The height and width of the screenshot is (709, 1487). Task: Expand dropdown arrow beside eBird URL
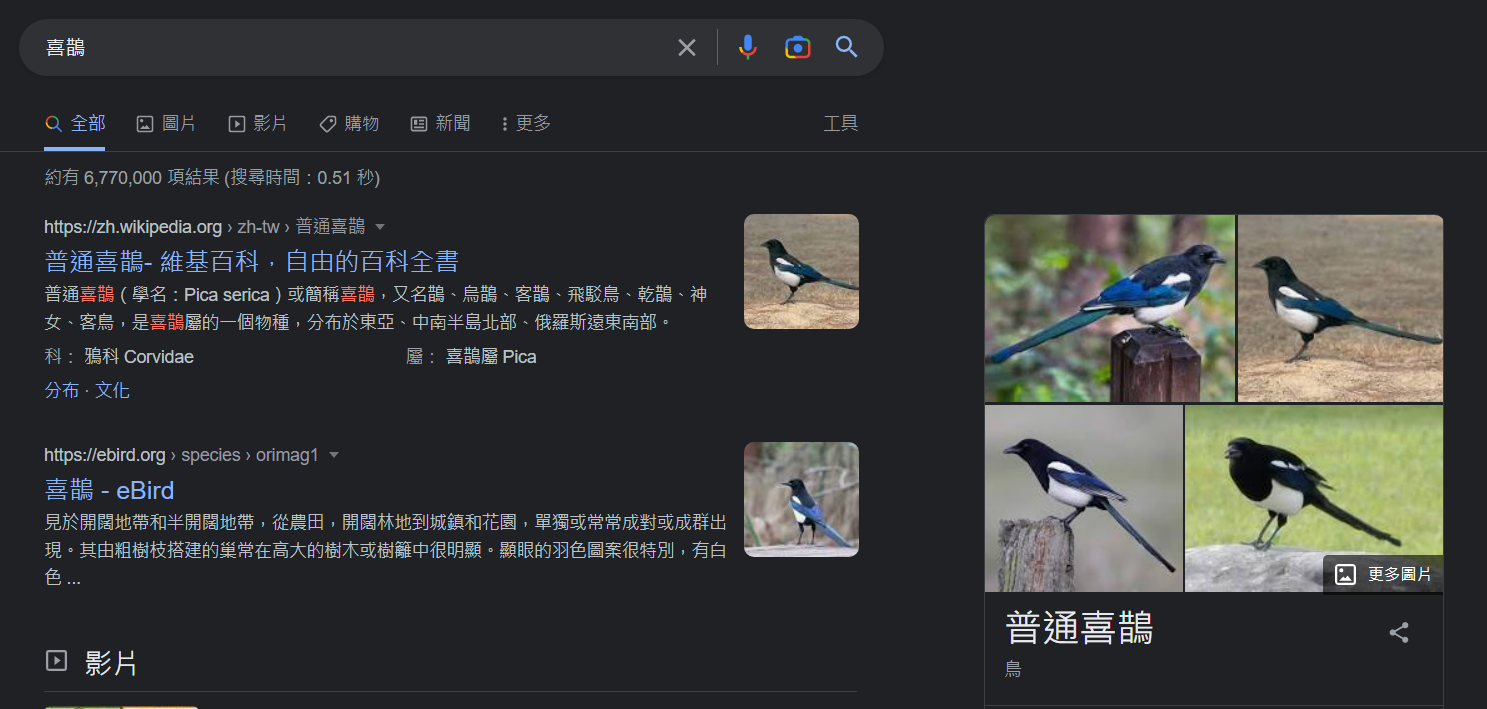pyautogui.click(x=334, y=455)
